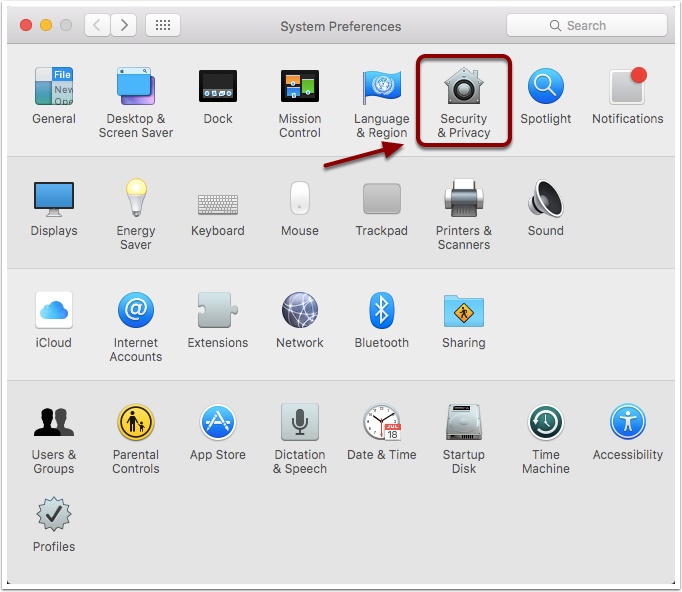Open App Store preferences icon
The height and width of the screenshot is (592, 682).
tap(218, 421)
